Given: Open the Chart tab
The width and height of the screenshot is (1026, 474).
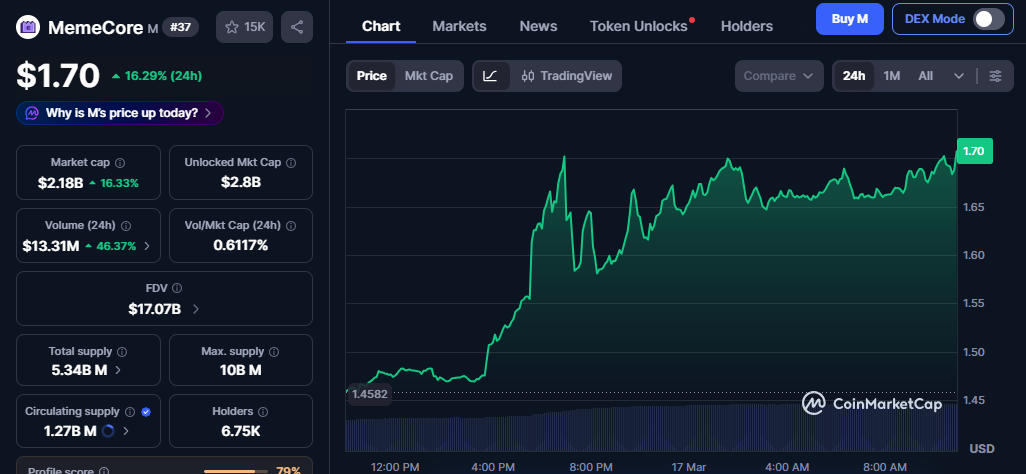Looking at the screenshot, I should (381, 26).
